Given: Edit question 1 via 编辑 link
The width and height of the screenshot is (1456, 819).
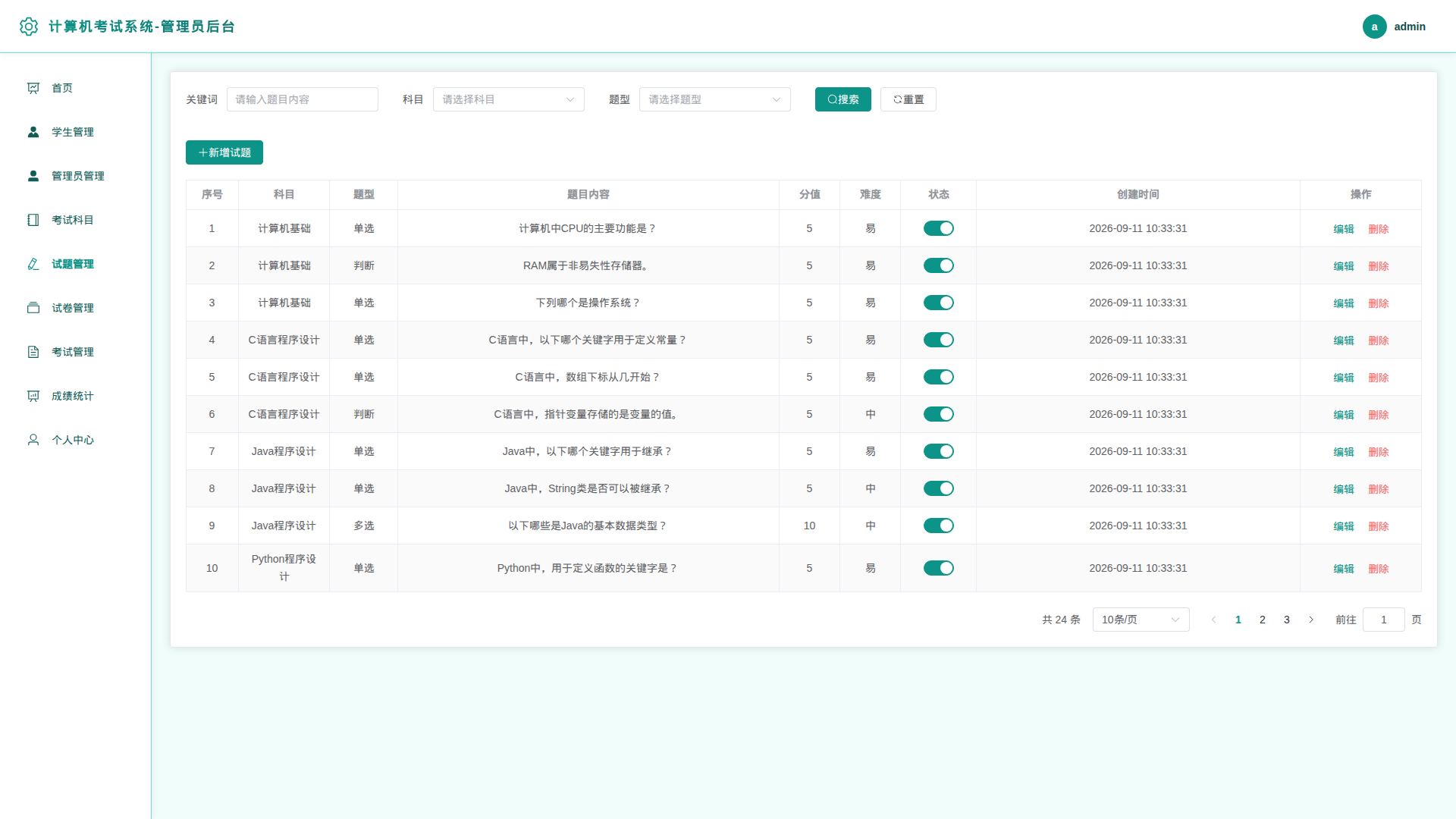Looking at the screenshot, I should [x=1344, y=229].
